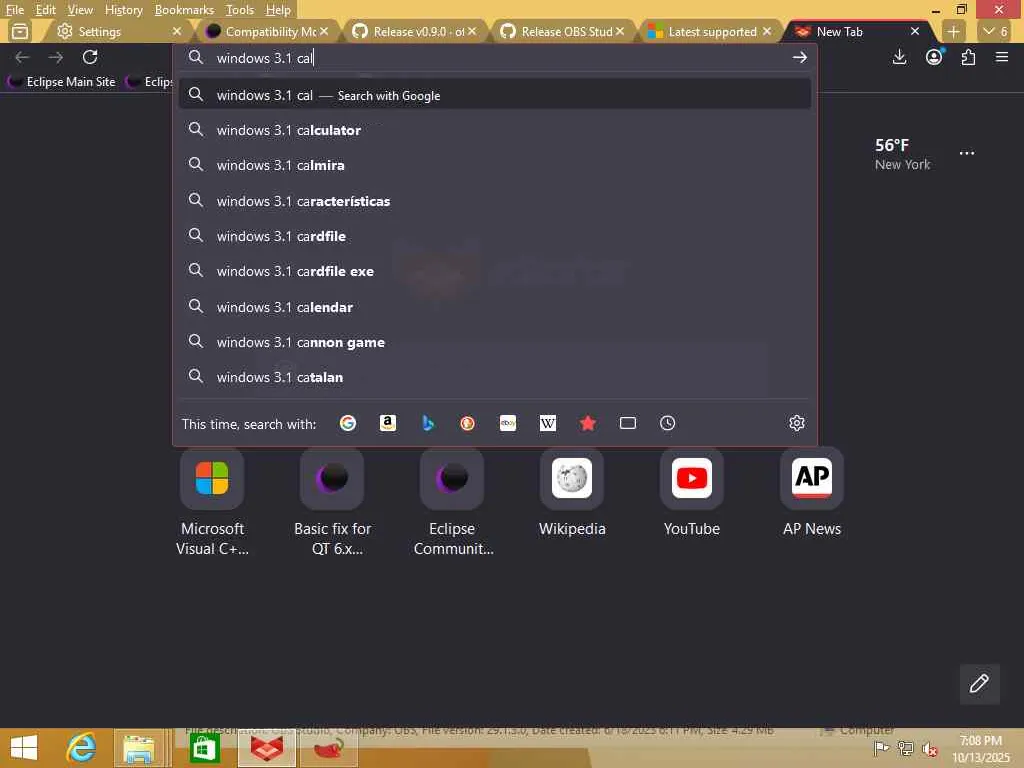Click the 56°F New York weather widget
Image resolution: width=1024 pixels, height=768 pixels.
pos(902,154)
